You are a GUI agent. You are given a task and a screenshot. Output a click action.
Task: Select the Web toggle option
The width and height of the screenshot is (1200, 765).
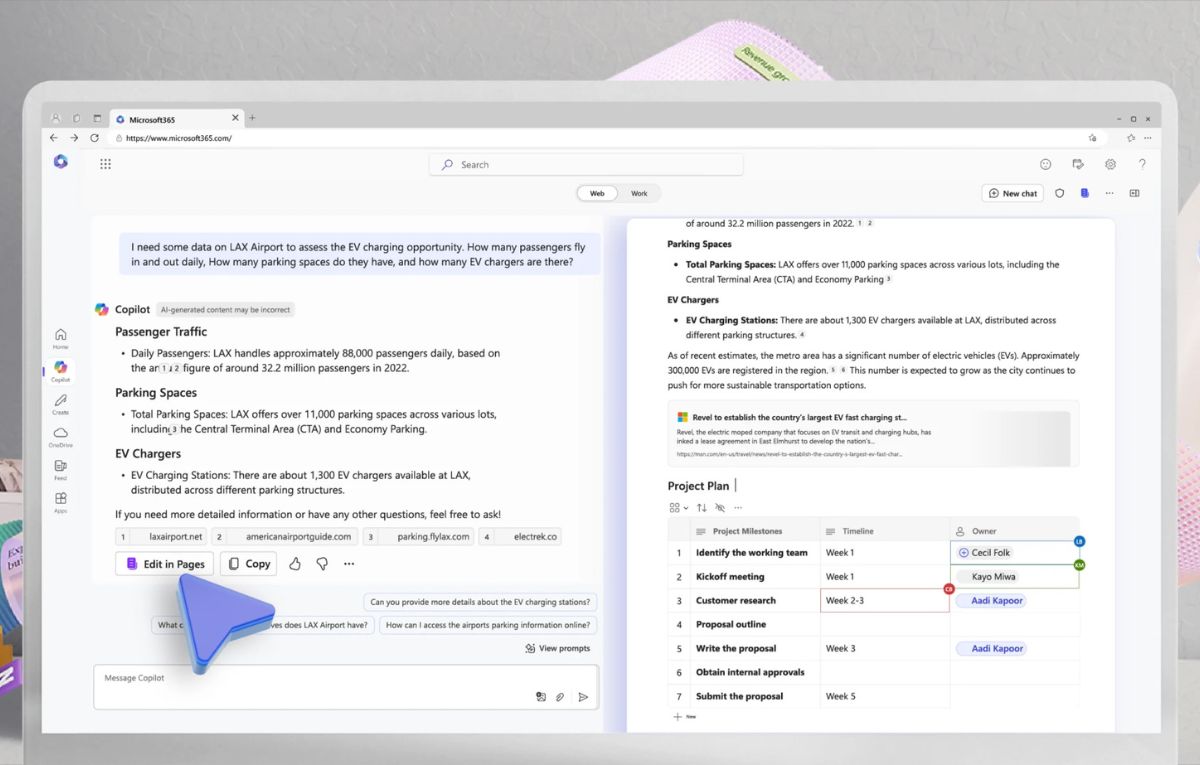597,193
